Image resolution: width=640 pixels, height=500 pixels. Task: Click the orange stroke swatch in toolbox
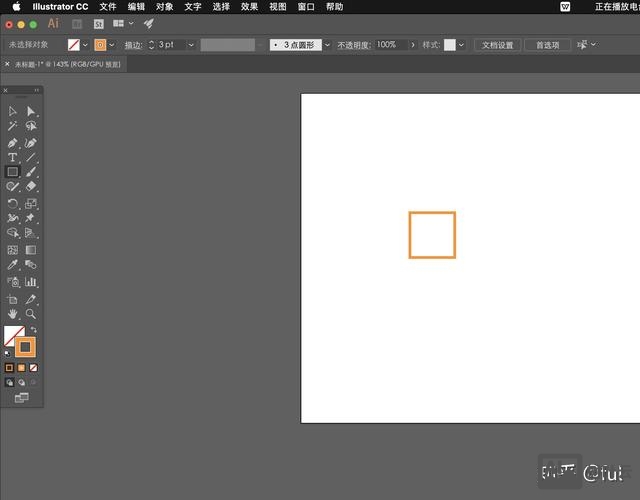click(26, 347)
